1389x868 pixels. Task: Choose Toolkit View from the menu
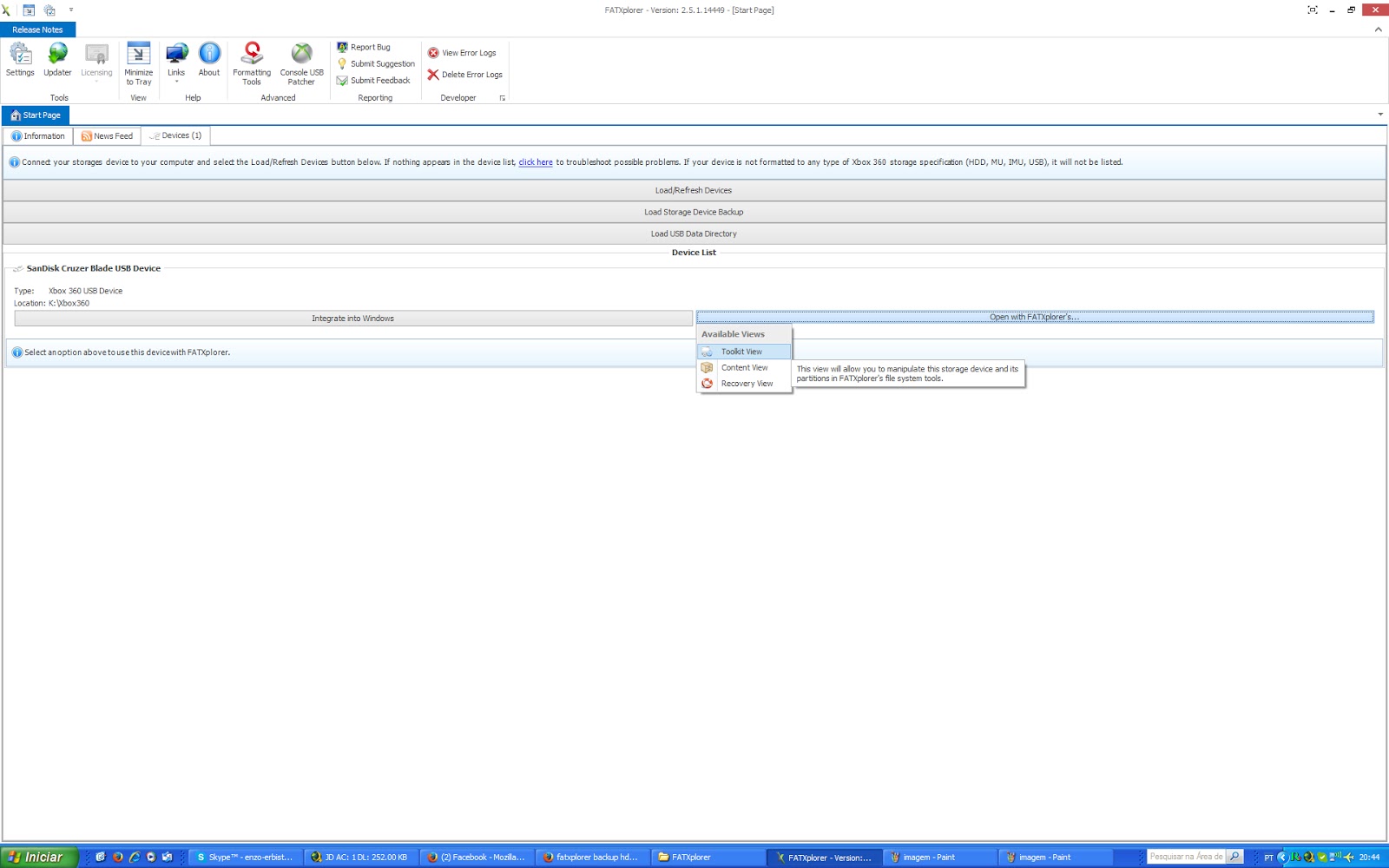click(744, 352)
